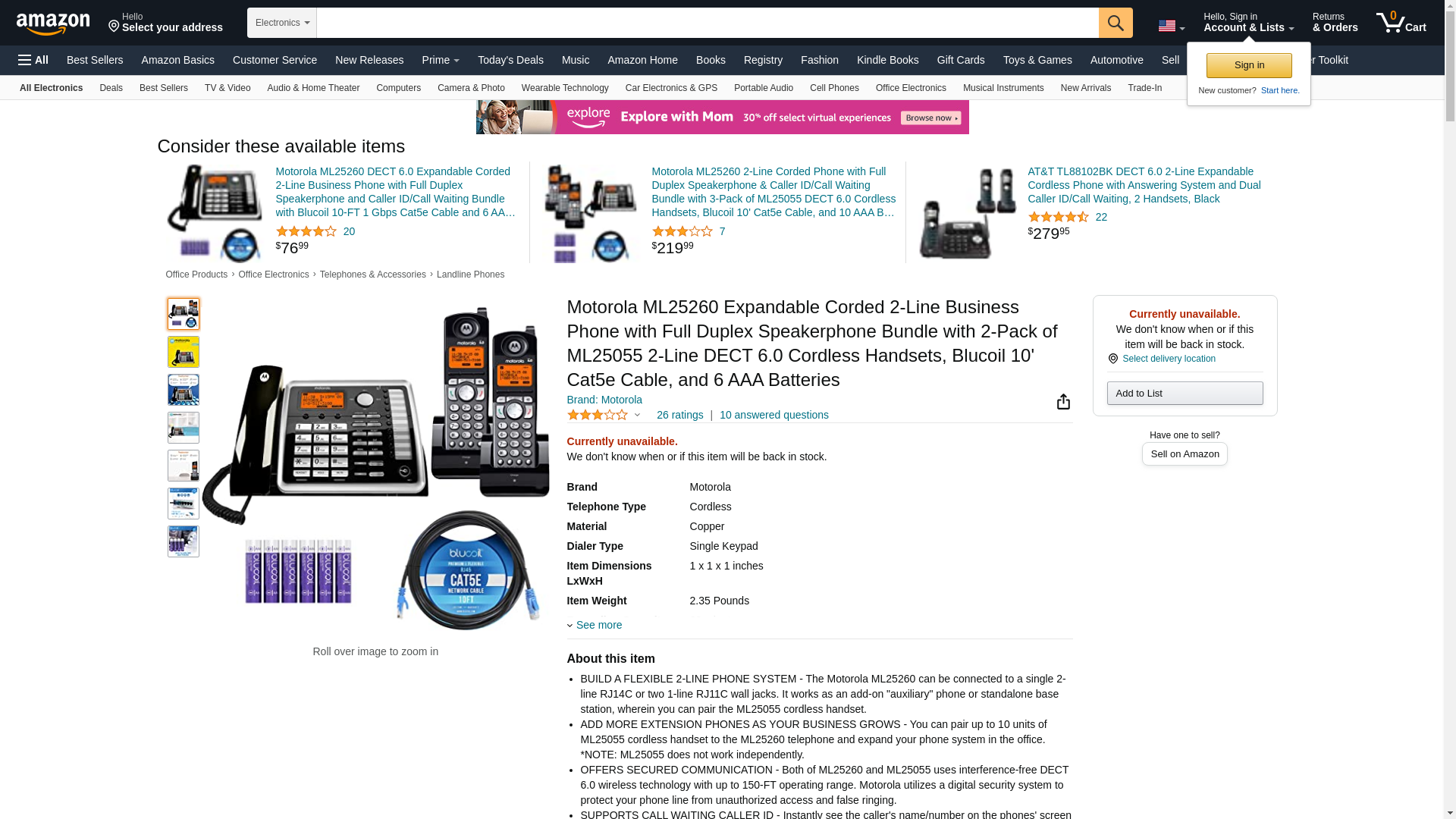Click into the search input field
The image size is (1456, 819).
pyautogui.click(x=708, y=23)
